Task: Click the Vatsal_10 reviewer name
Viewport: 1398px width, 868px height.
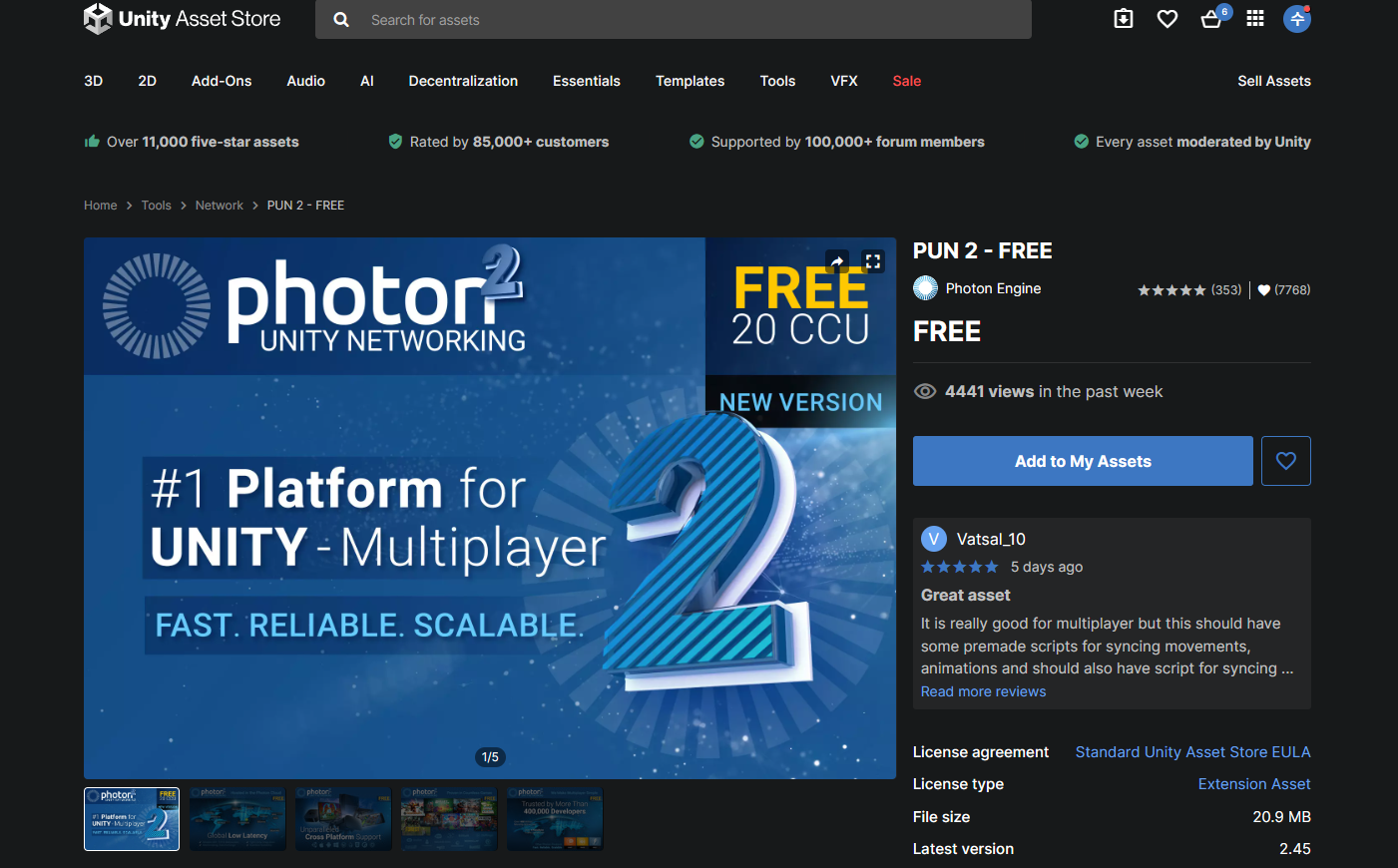Action: tap(991, 540)
